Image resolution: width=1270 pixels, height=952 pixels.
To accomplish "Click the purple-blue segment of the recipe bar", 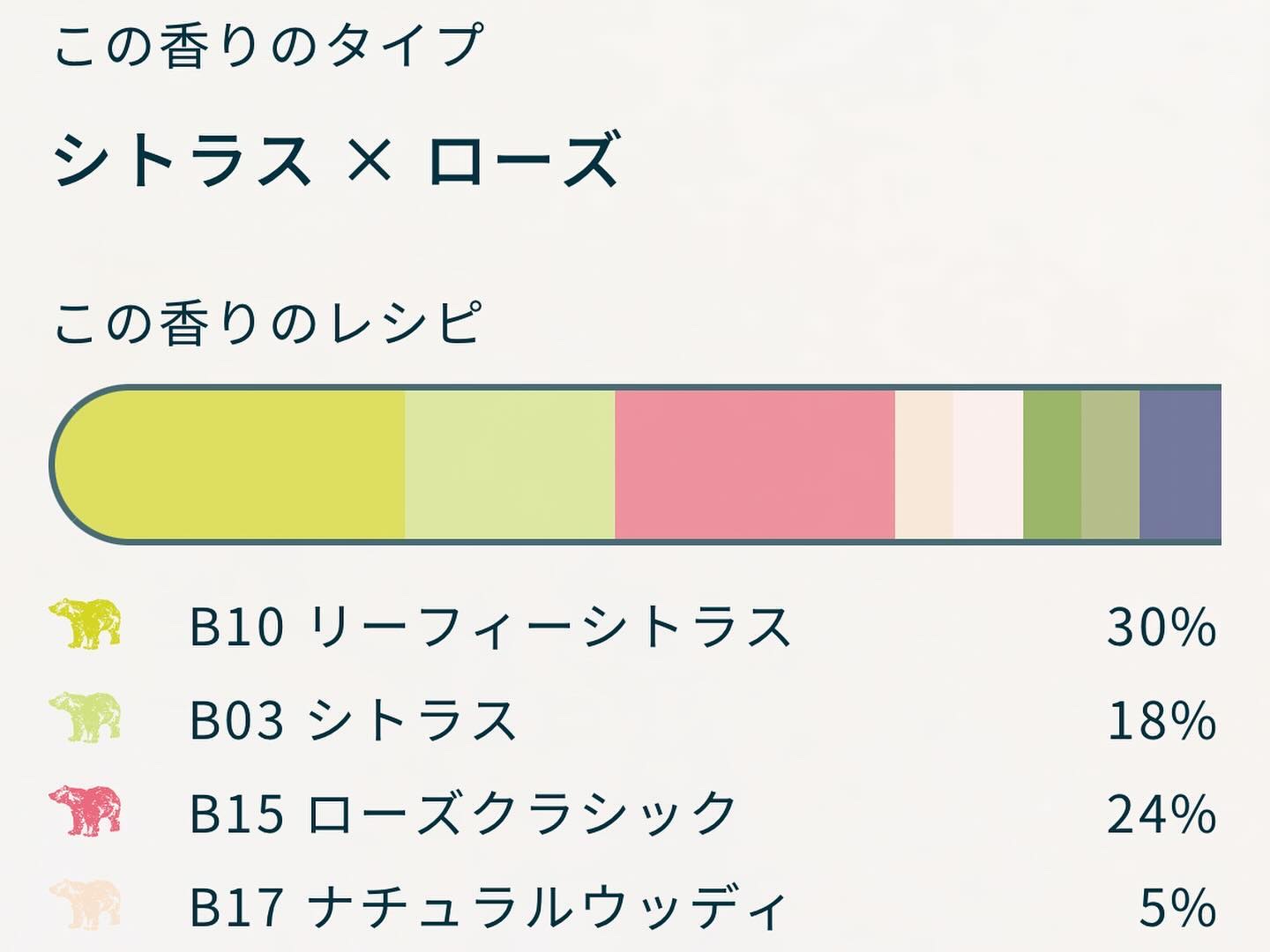I will click(1180, 465).
